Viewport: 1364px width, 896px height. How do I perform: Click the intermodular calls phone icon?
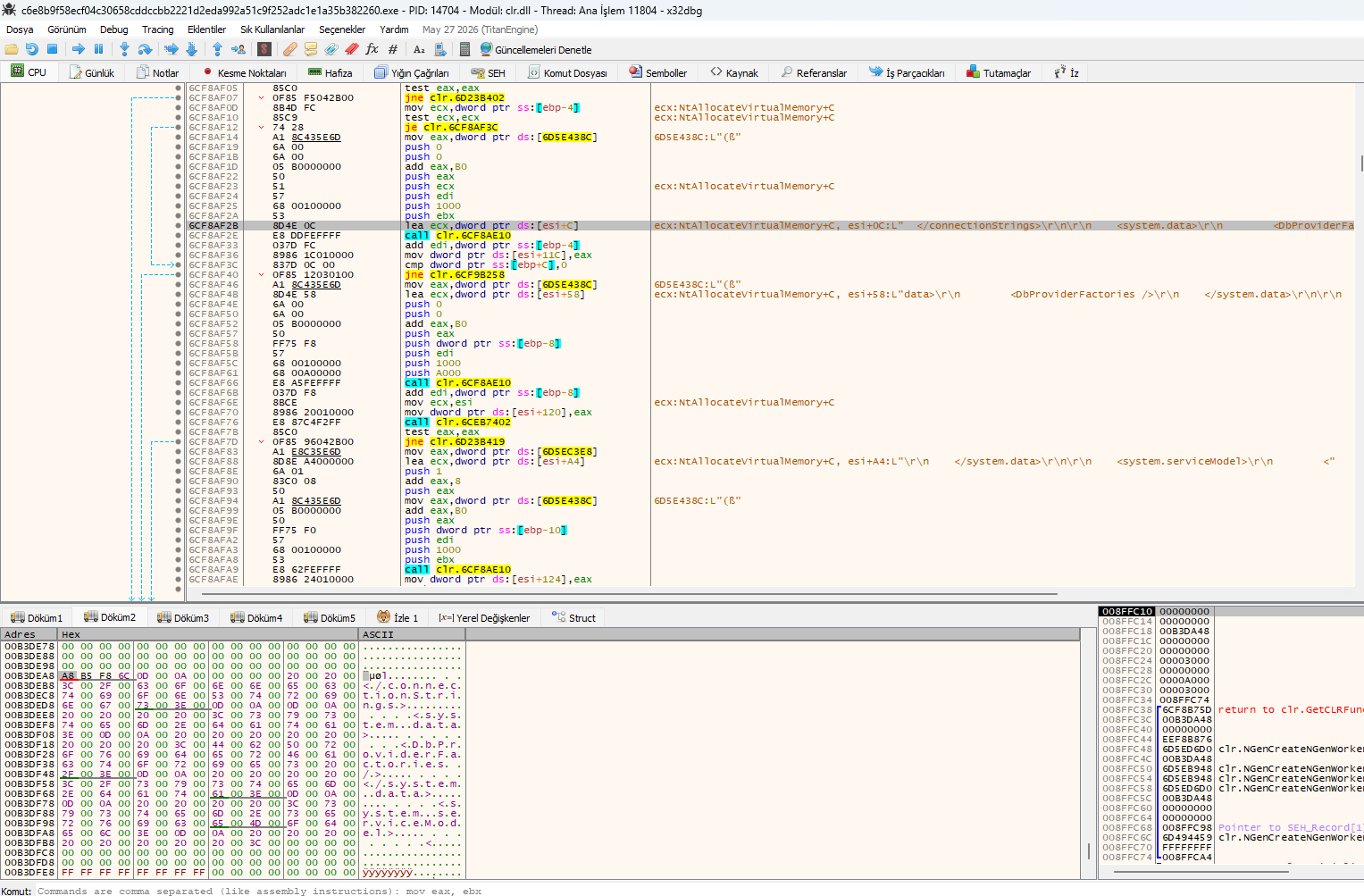pyautogui.click(x=439, y=49)
